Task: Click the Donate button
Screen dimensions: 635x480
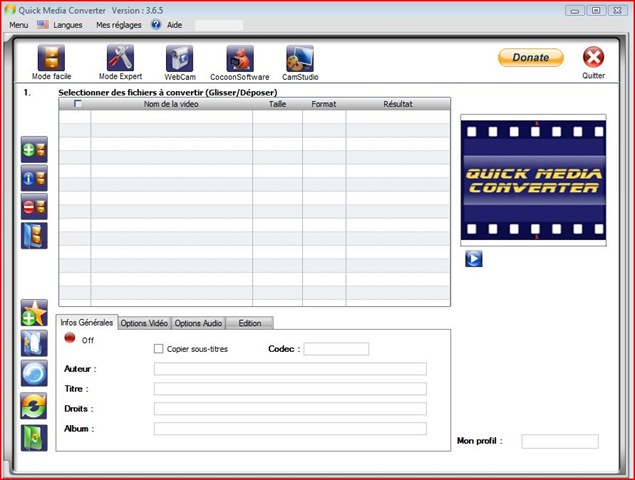Action: [531, 58]
